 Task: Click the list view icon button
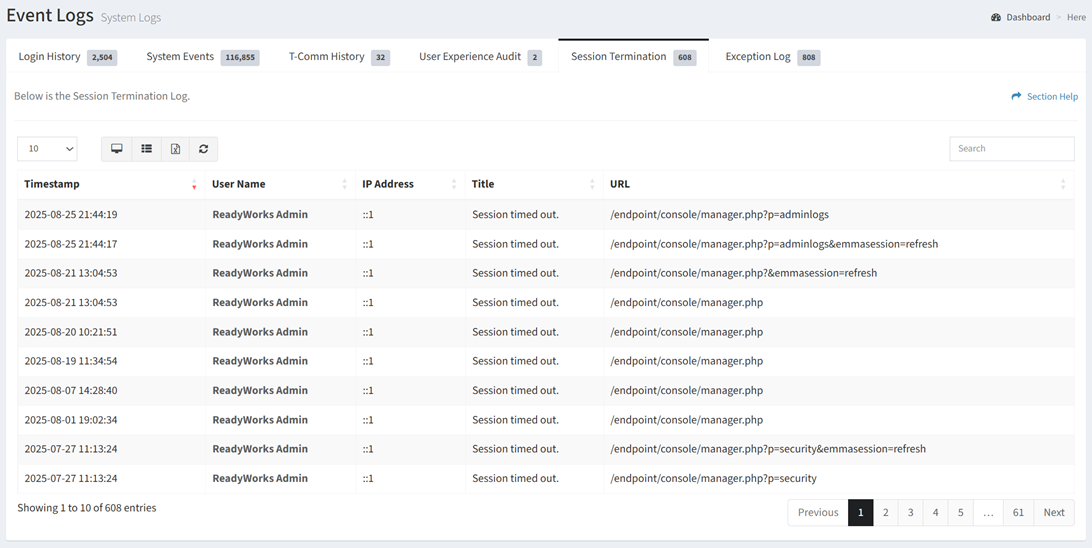coord(146,149)
